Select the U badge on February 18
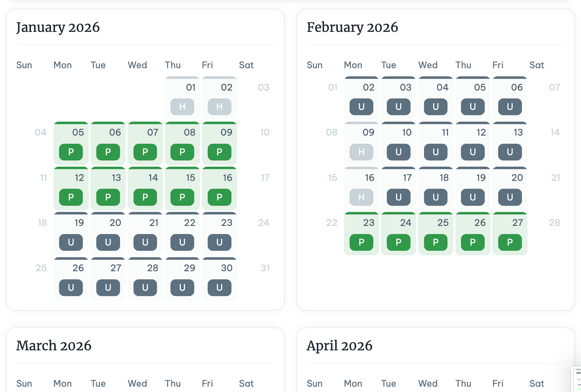The image size is (581, 392). coord(435,197)
